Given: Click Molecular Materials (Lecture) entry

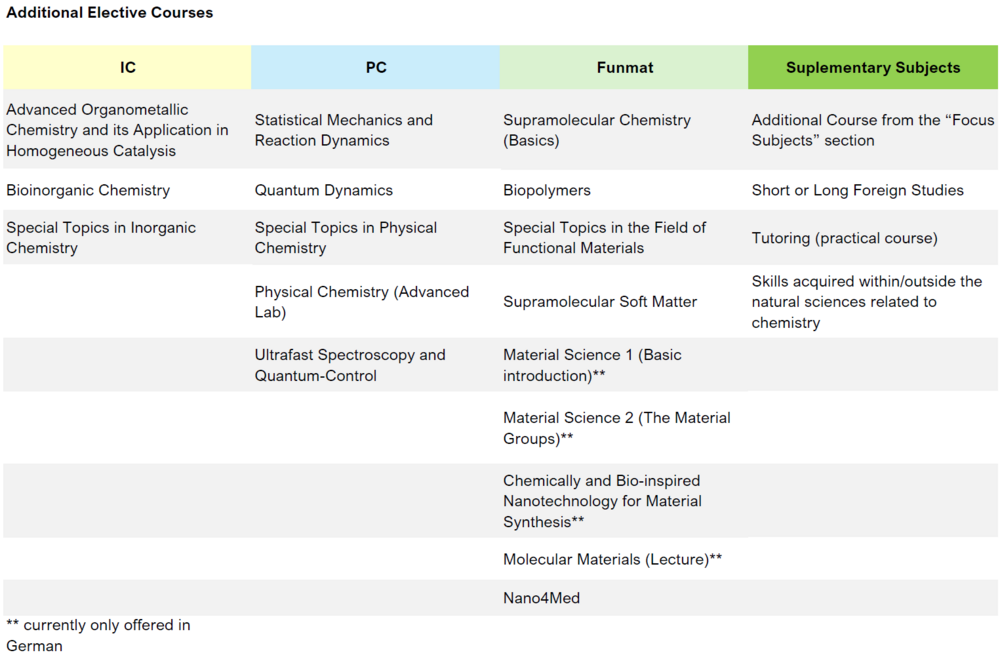Looking at the screenshot, I should coord(612,559).
